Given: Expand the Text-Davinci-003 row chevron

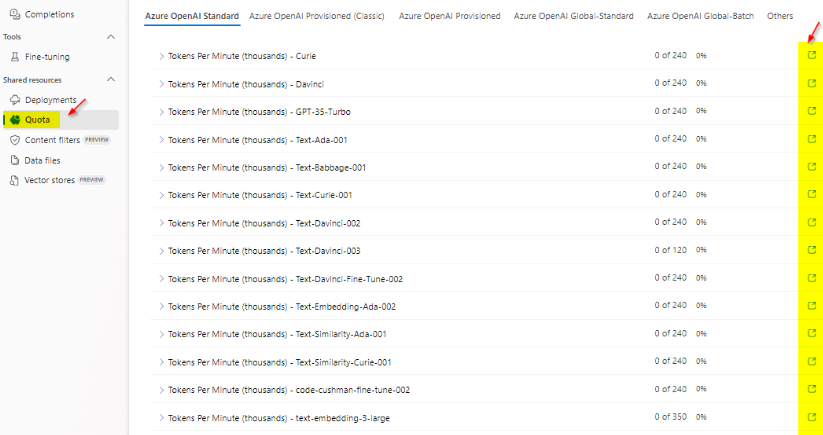Looking at the screenshot, I should 161,251.
